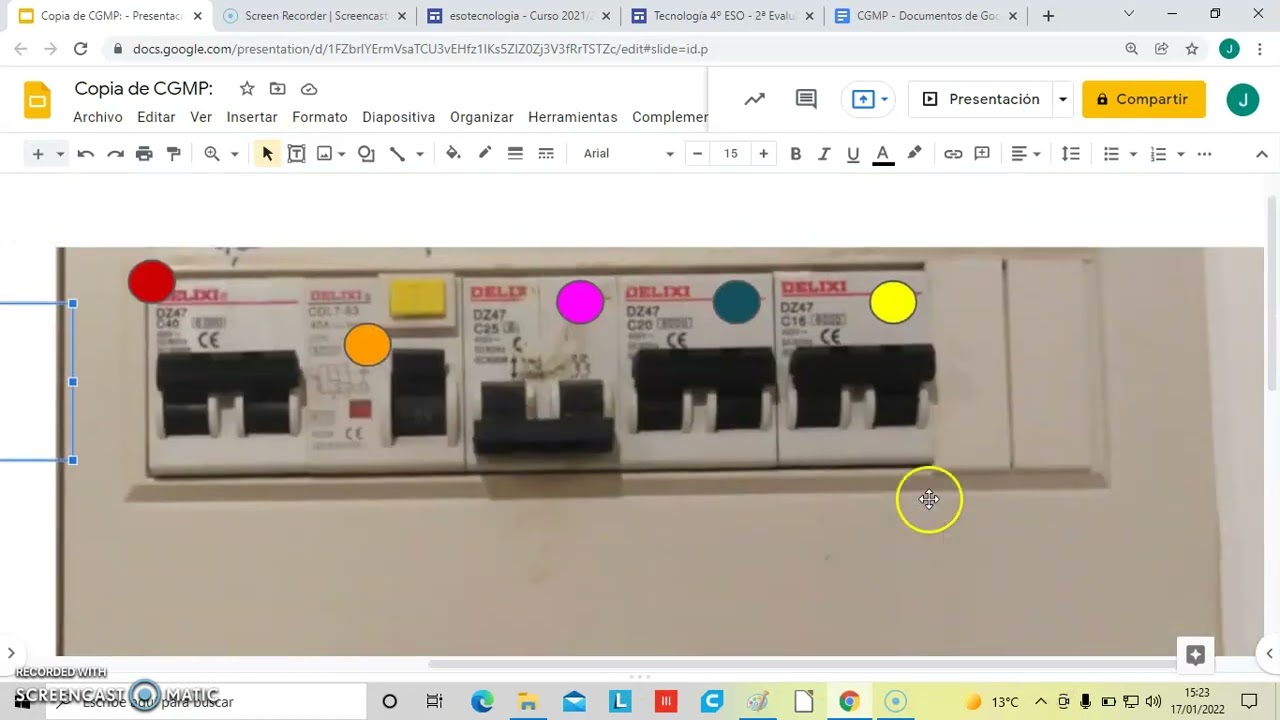Click the Insert link icon
Image resolution: width=1280 pixels, height=720 pixels.
pyautogui.click(x=953, y=154)
